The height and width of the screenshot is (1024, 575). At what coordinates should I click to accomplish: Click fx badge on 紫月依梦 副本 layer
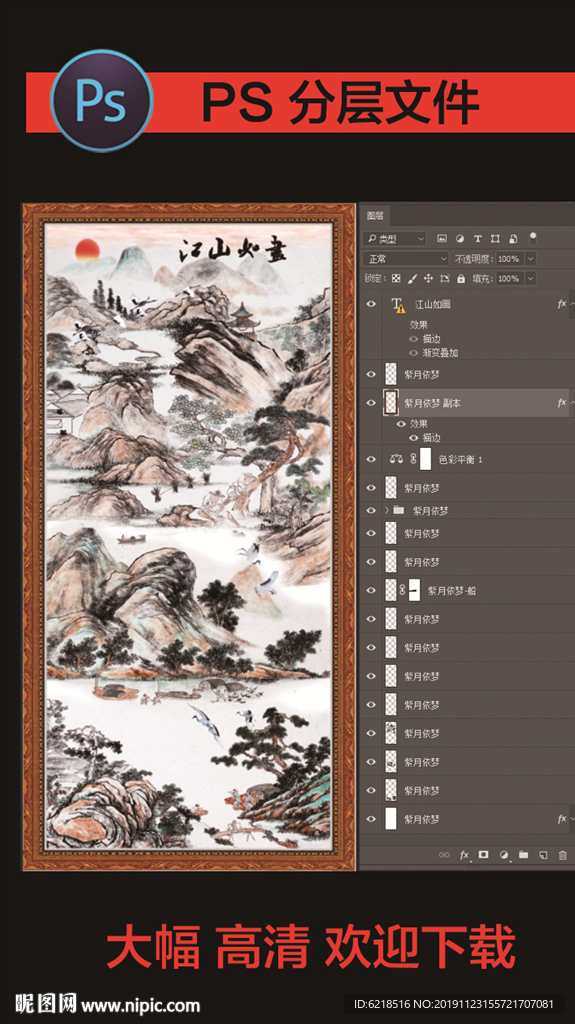(x=561, y=403)
